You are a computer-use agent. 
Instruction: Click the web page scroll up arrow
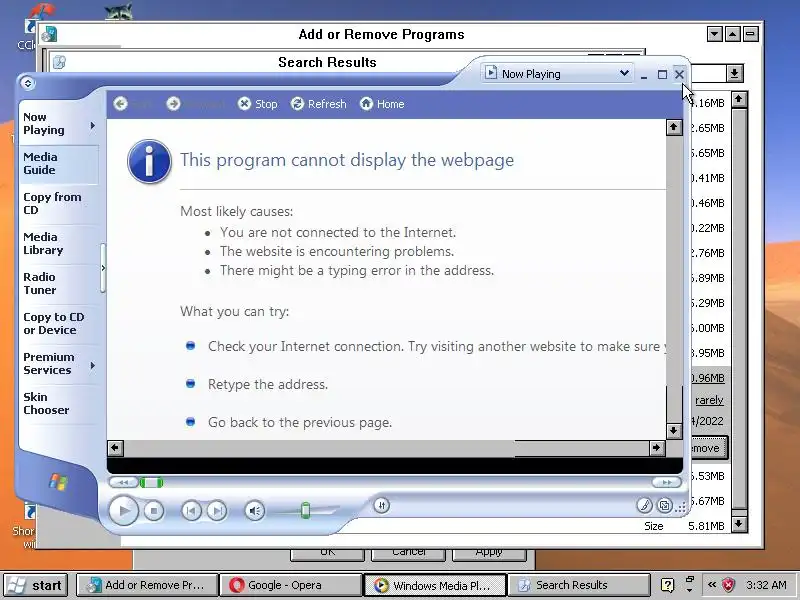coord(673,127)
